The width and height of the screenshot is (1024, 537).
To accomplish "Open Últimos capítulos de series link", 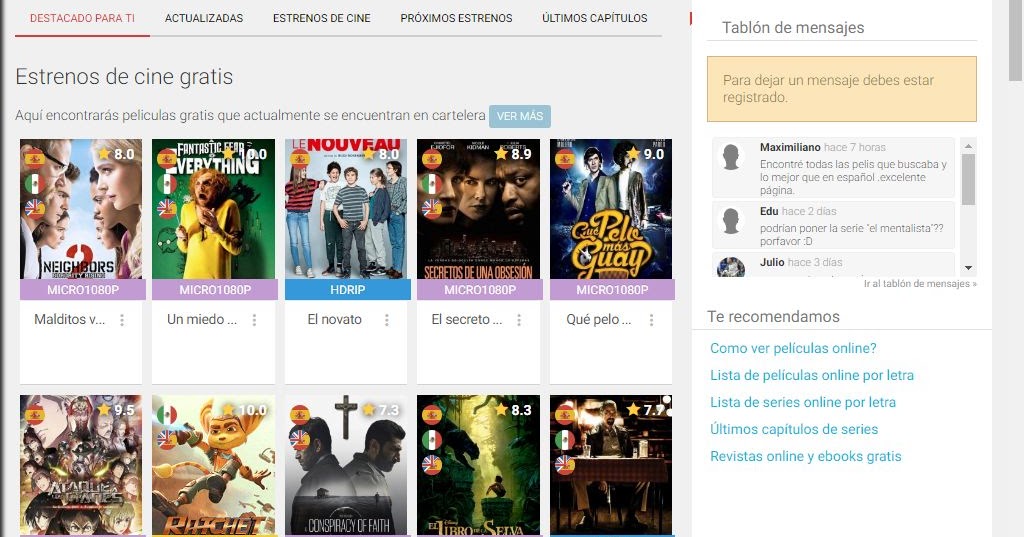I will (794, 429).
